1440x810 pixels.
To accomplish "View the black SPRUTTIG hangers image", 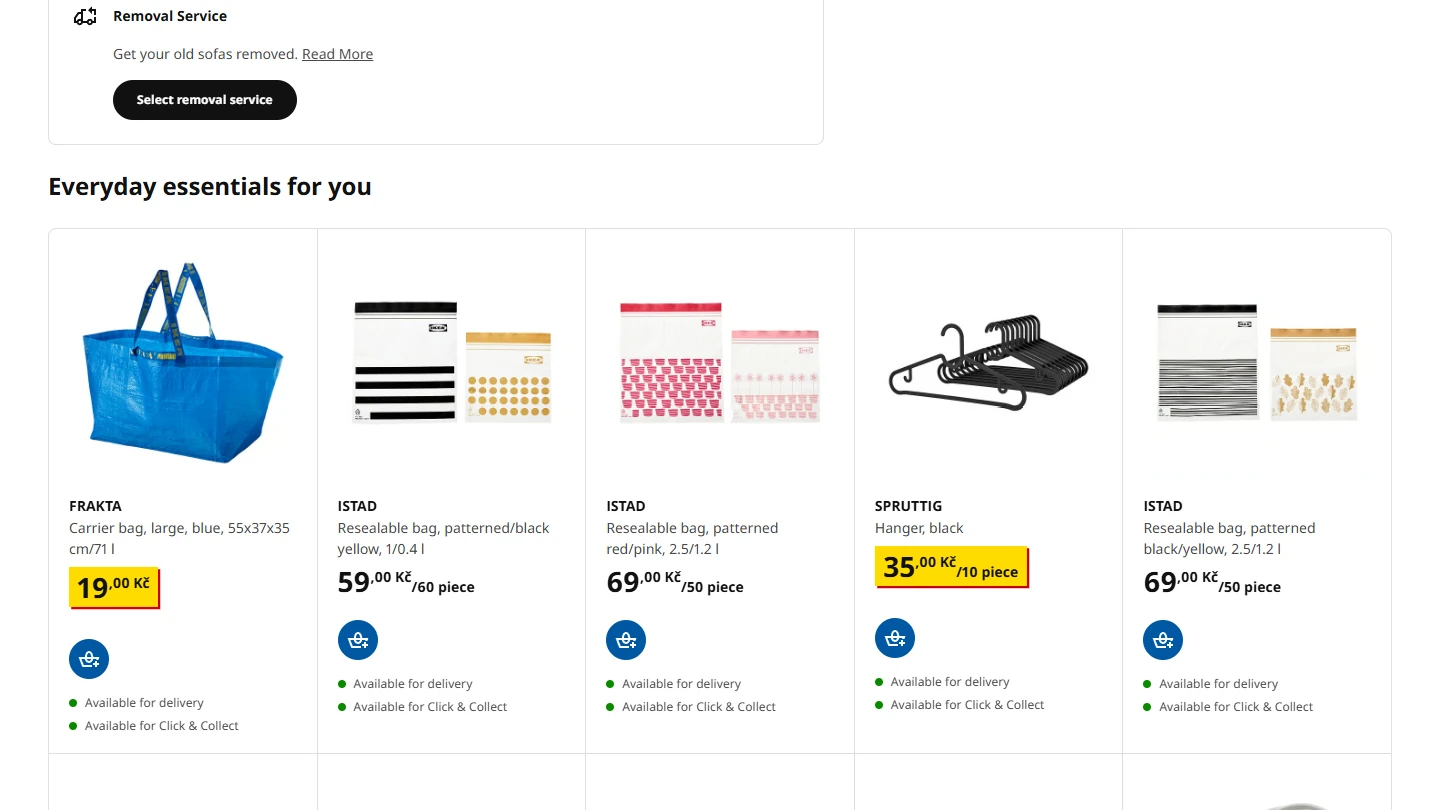I will pos(988,362).
